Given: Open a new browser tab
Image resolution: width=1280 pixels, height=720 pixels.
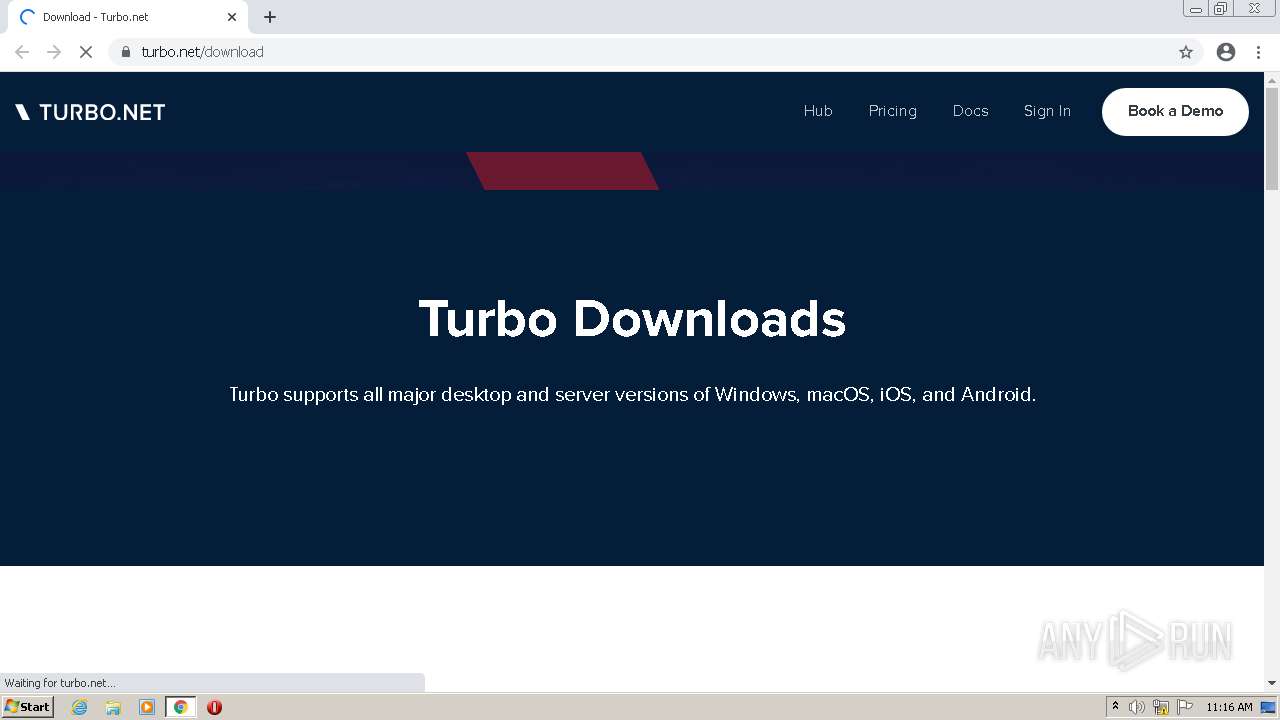Looking at the screenshot, I should pos(270,17).
